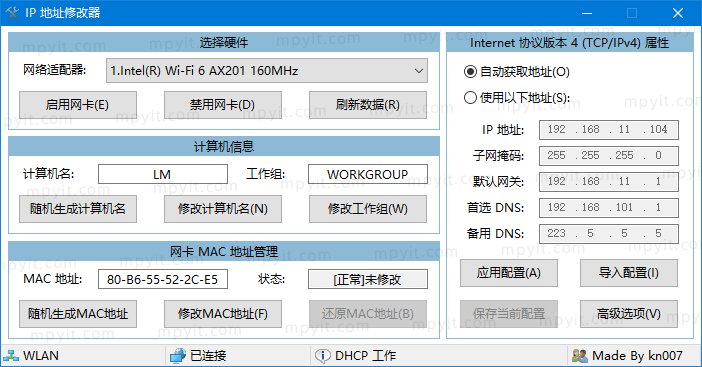Click the 选择硬件 section header
The image size is (702, 367).
[x=224, y=43]
